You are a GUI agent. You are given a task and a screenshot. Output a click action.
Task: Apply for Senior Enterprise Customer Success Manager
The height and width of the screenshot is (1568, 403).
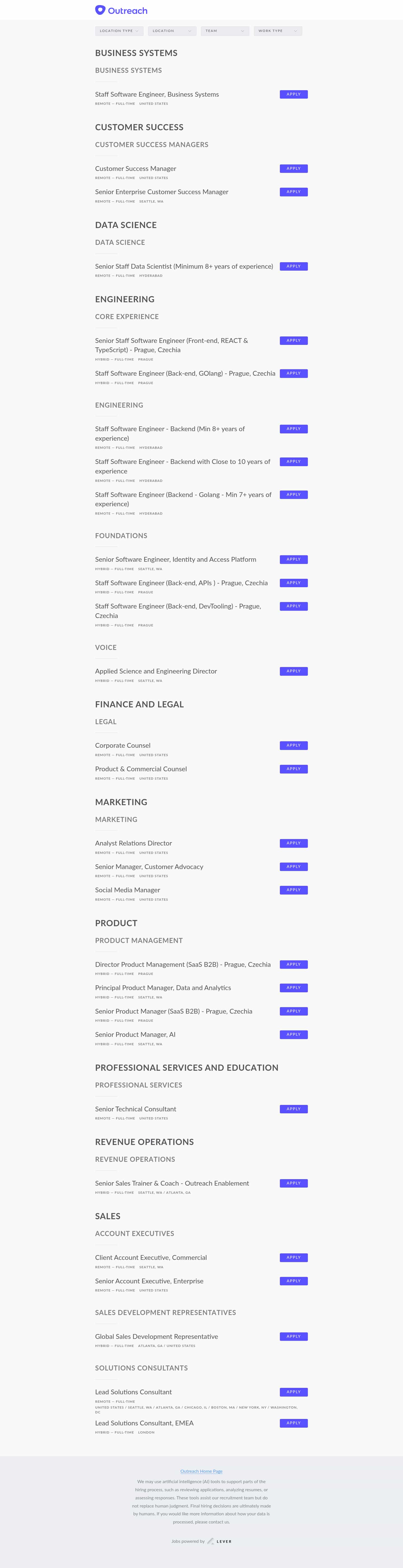[294, 192]
